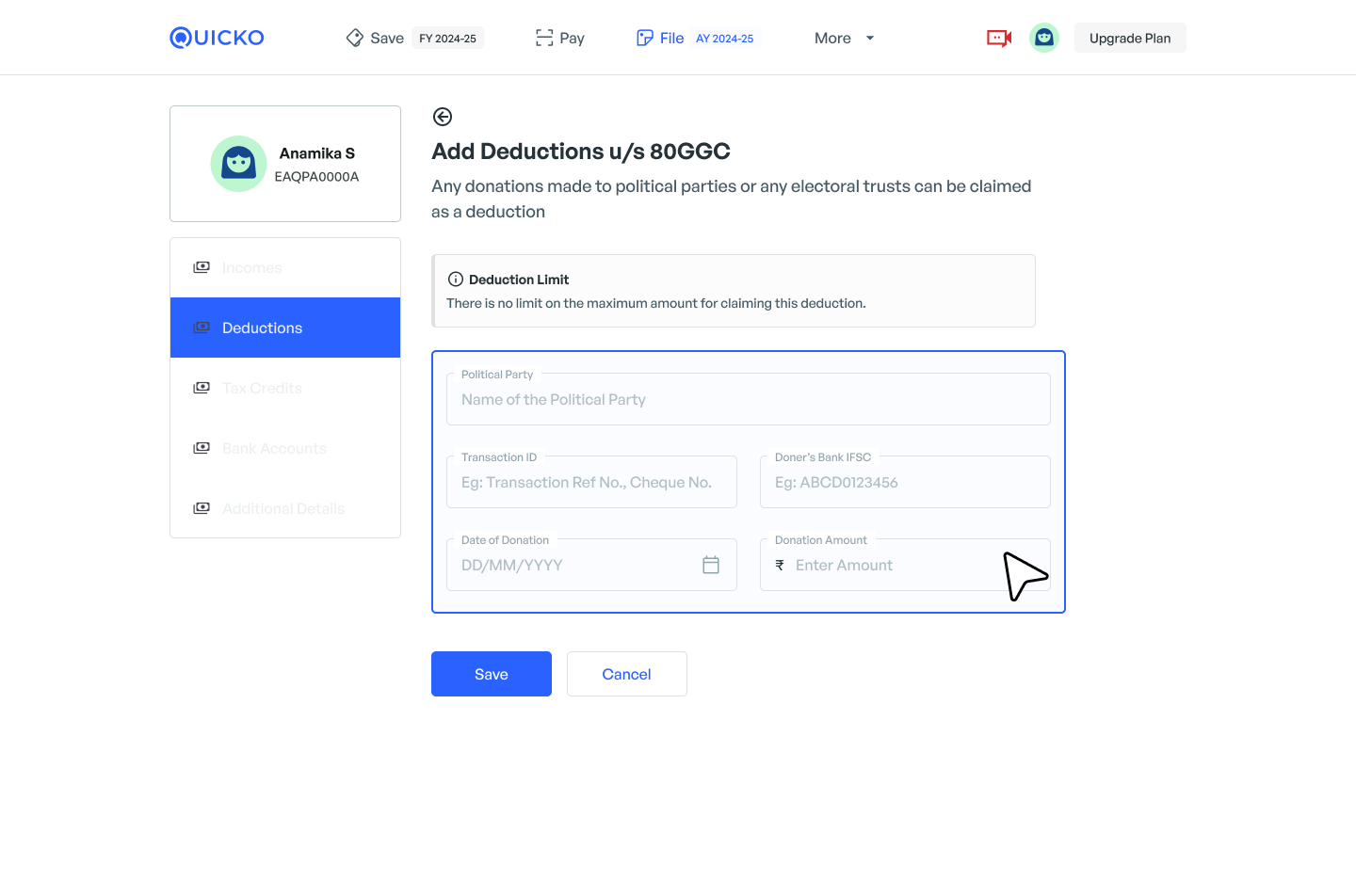The width and height of the screenshot is (1356, 896).
Task: Click the red video camera icon
Action: [x=998, y=38]
